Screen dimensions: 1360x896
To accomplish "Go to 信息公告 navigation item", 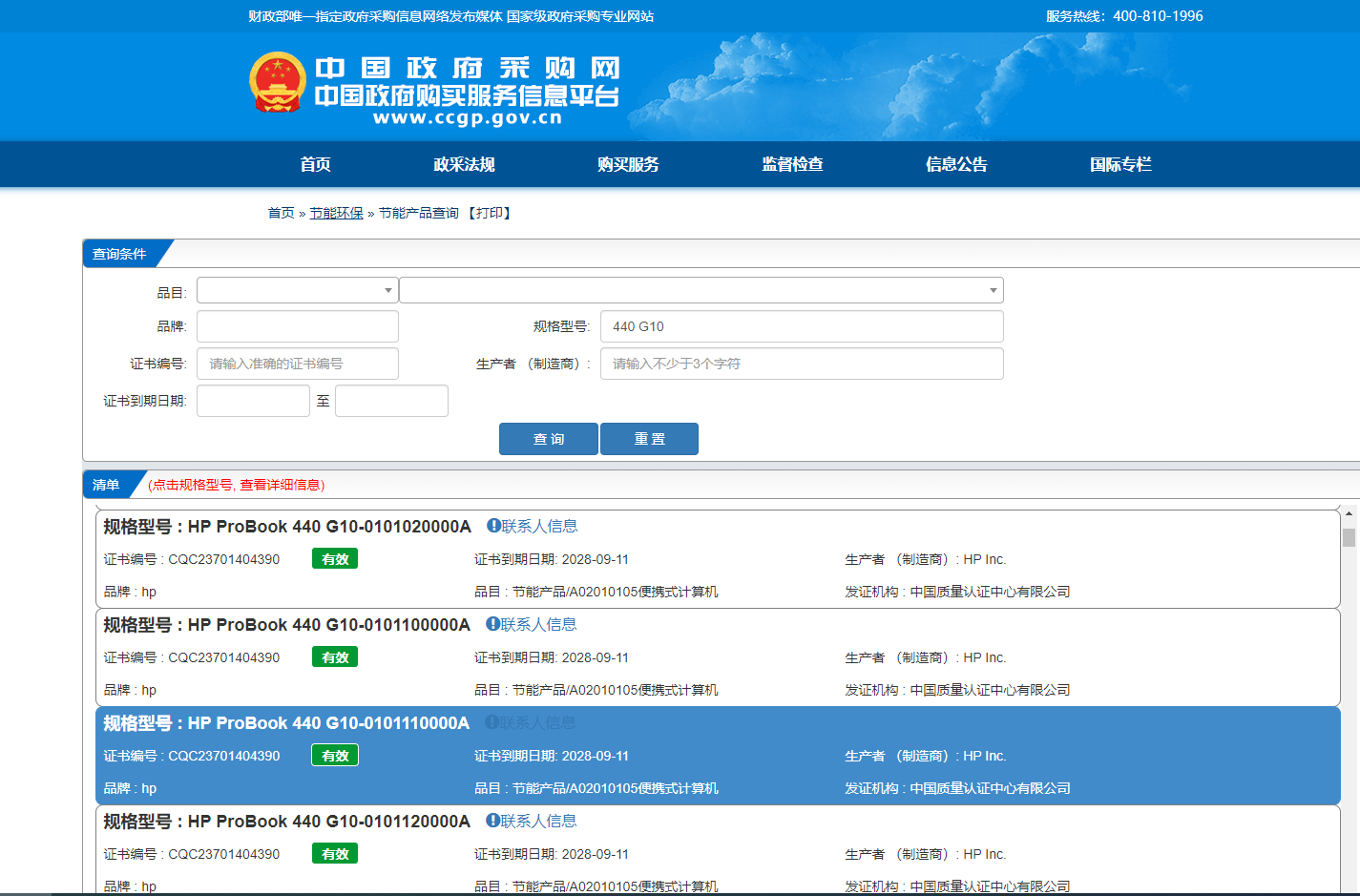I will click(x=956, y=164).
